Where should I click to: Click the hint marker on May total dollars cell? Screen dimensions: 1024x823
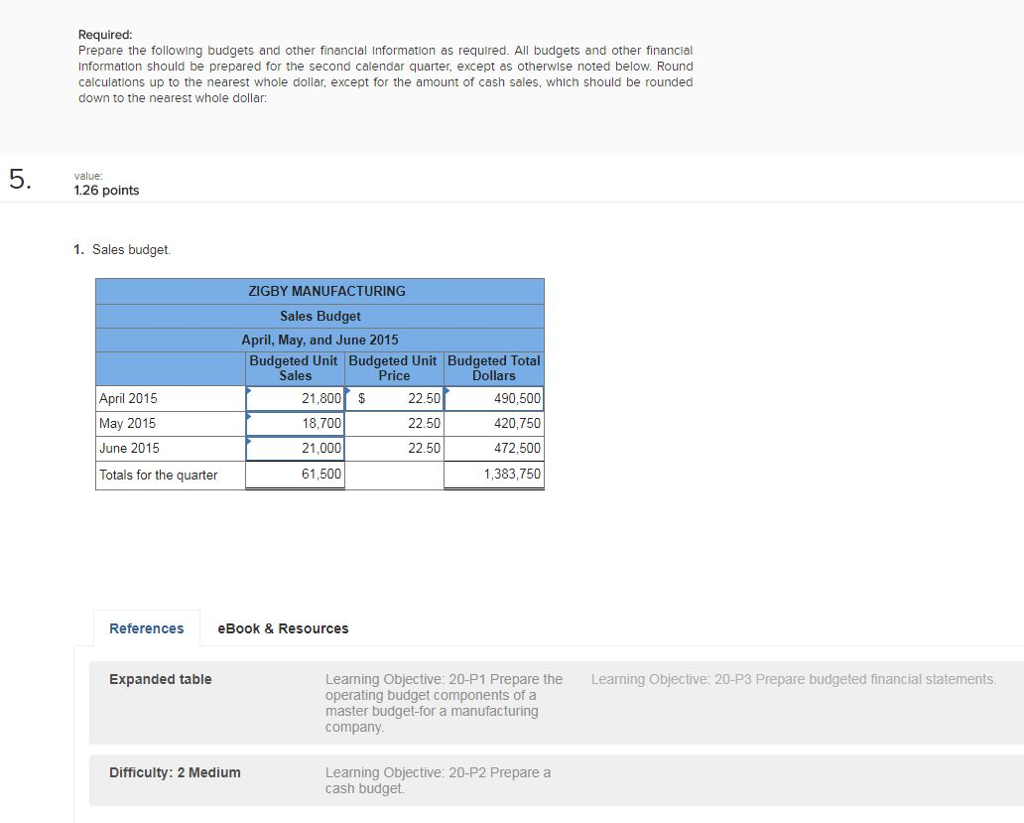click(448, 417)
